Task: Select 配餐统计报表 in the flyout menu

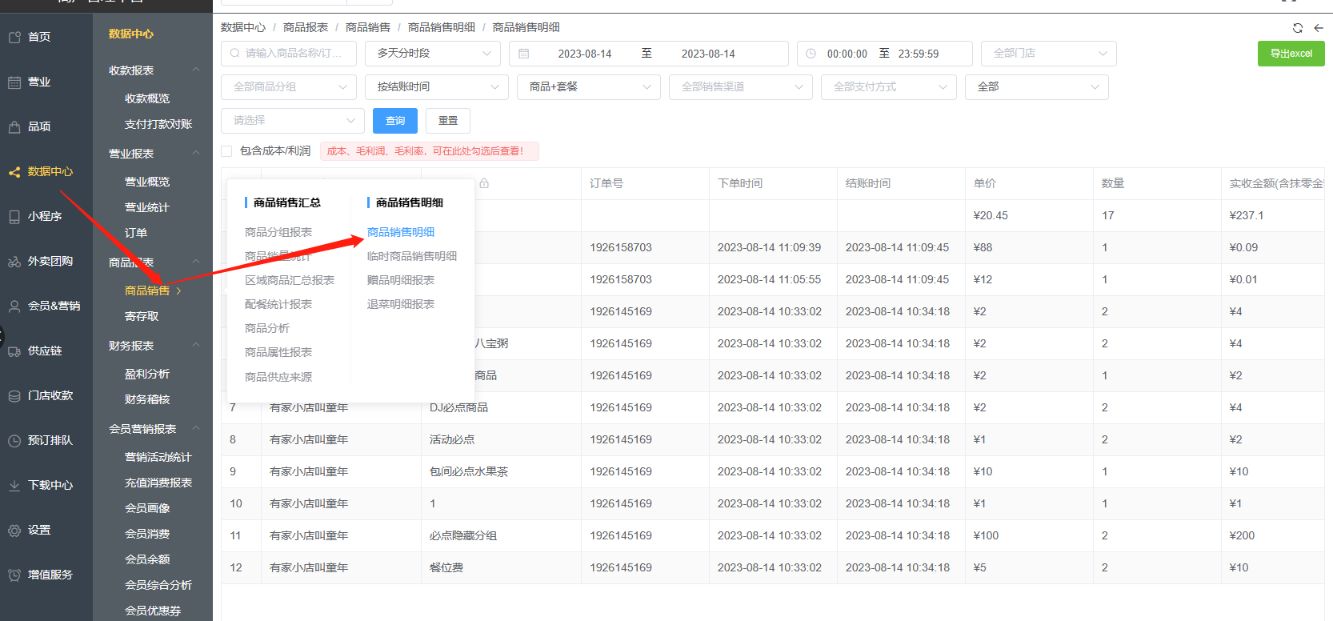Action: click(279, 304)
